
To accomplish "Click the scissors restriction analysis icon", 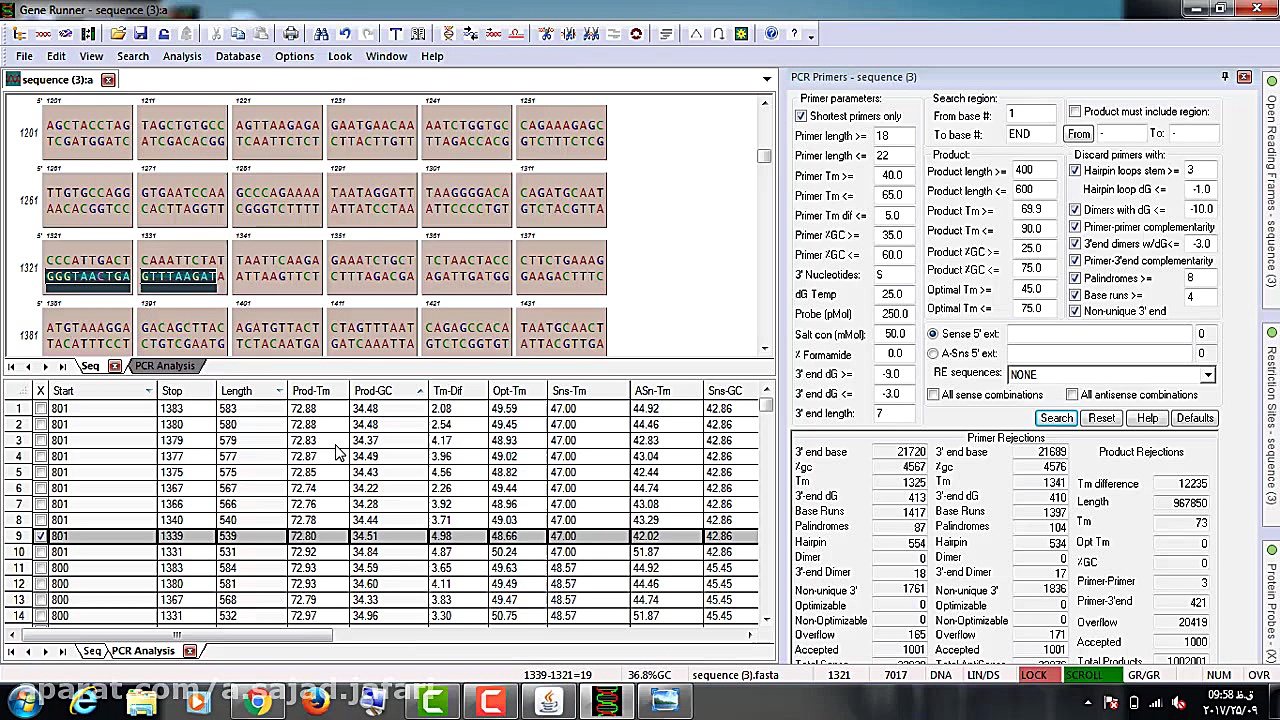I will tap(545, 34).
